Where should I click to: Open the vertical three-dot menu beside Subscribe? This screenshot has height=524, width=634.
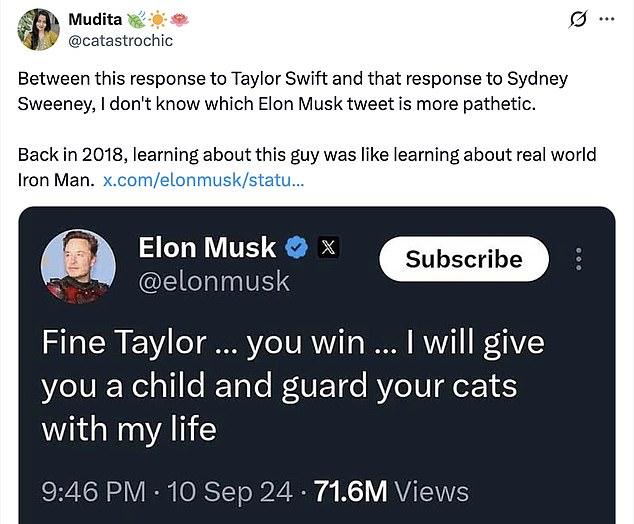[x=578, y=259]
